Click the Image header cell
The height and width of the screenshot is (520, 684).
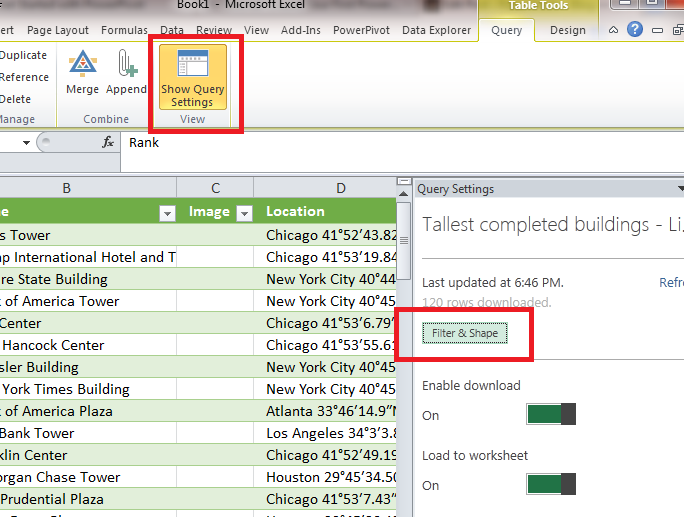click(215, 211)
